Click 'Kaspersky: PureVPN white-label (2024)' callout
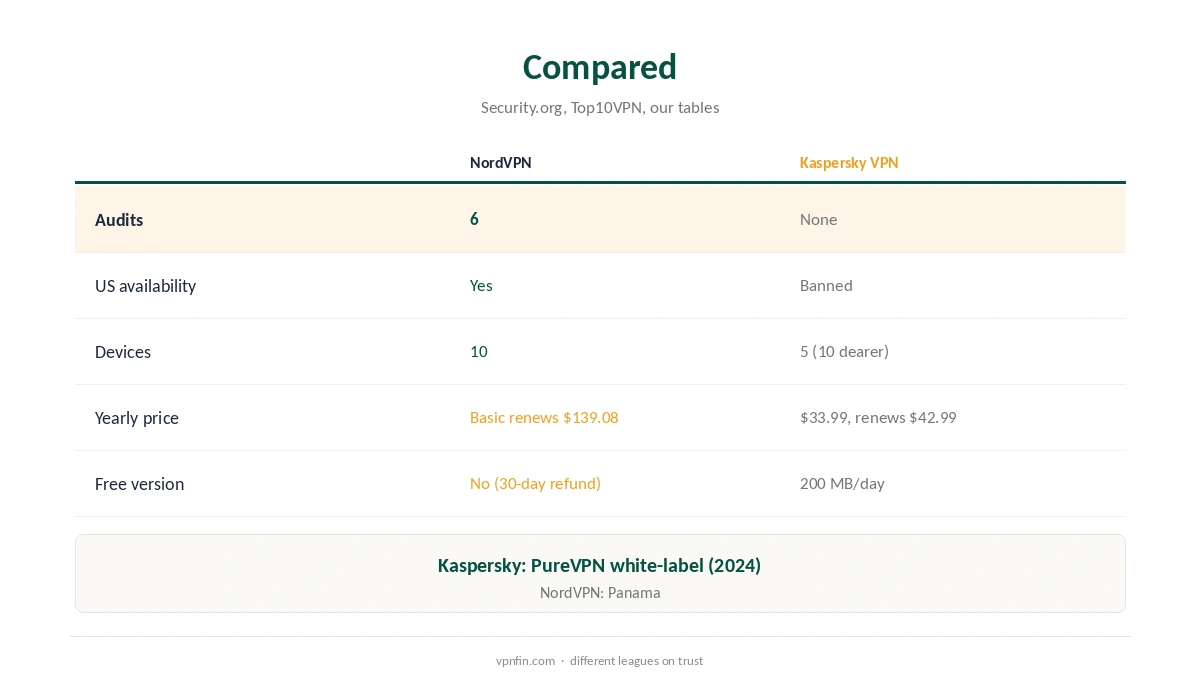 pos(599,565)
